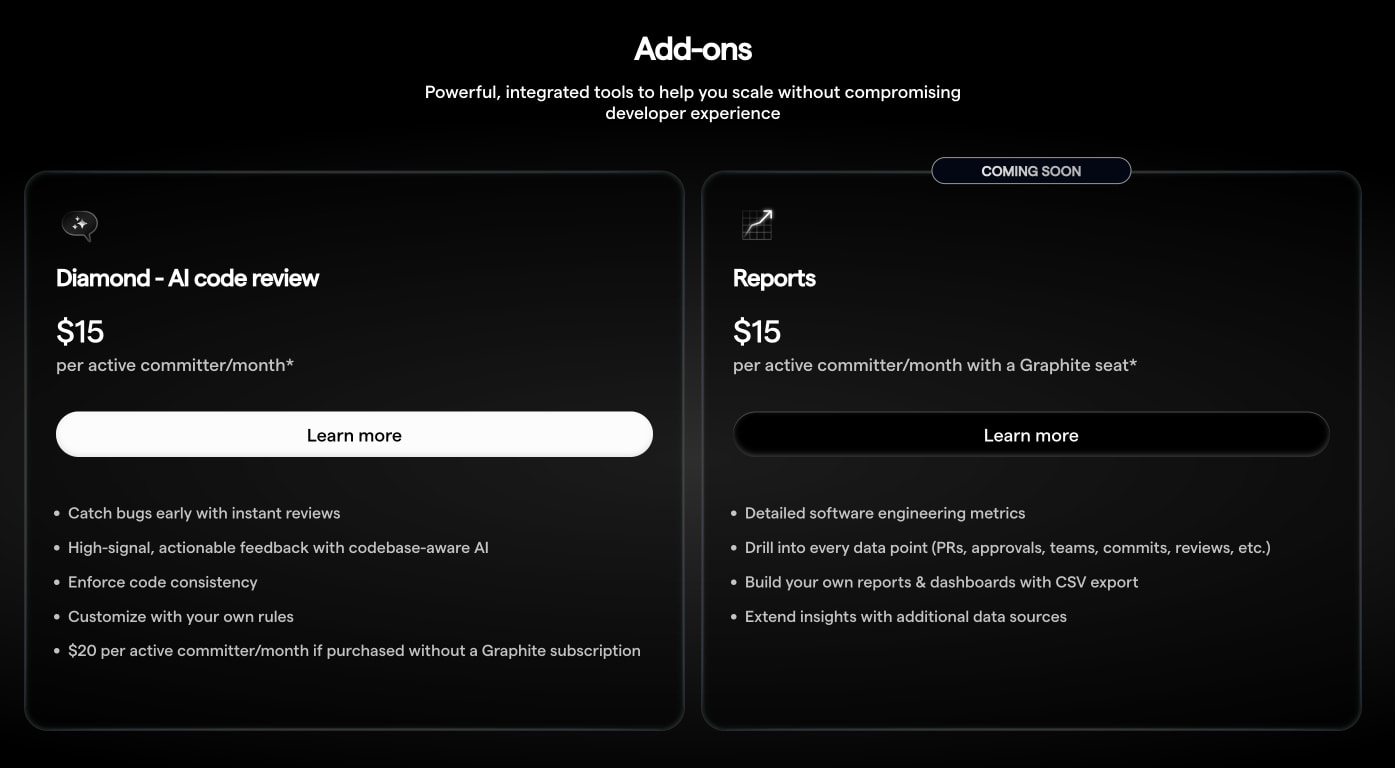Screen dimensions: 1395x768
Task: Click the 'Powerful, integrated tools' subtitle text
Action: click(693, 102)
